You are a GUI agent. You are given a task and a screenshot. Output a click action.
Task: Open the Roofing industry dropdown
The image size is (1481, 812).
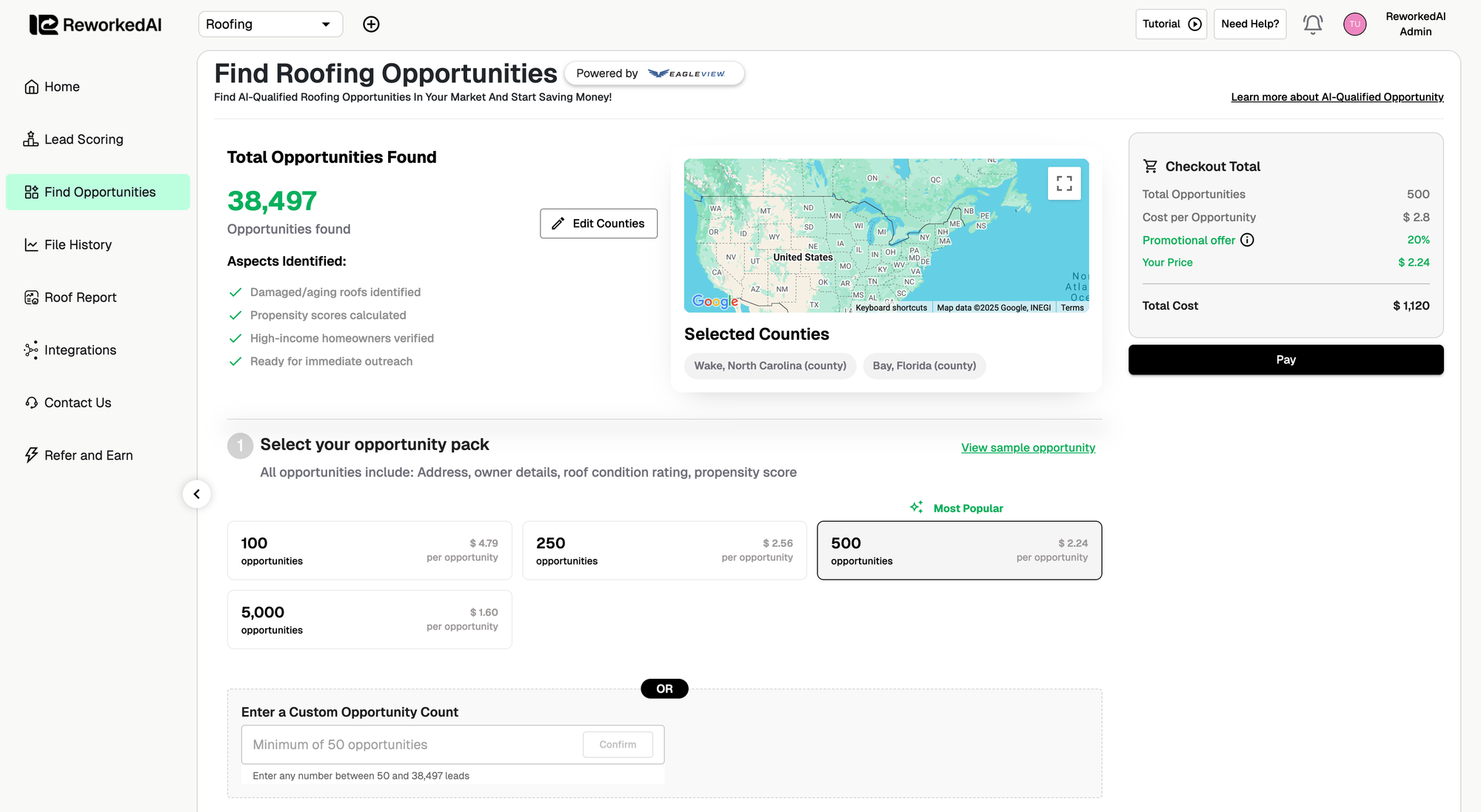(x=270, y=24)
